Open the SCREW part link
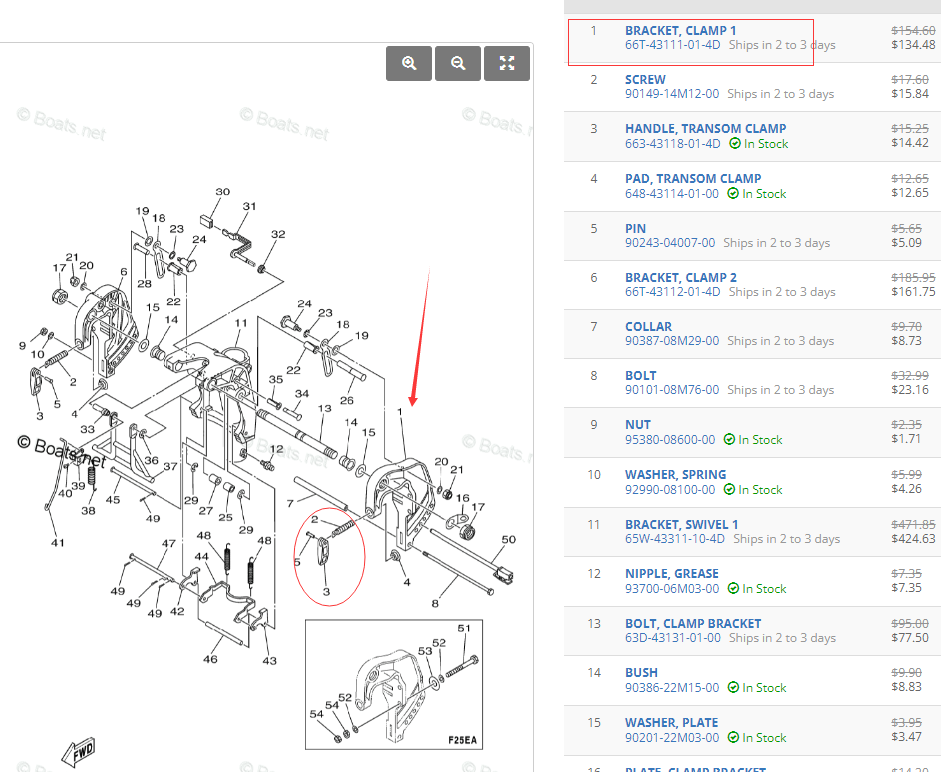This screenshot has height=772, width=941. tap(645, 79)
